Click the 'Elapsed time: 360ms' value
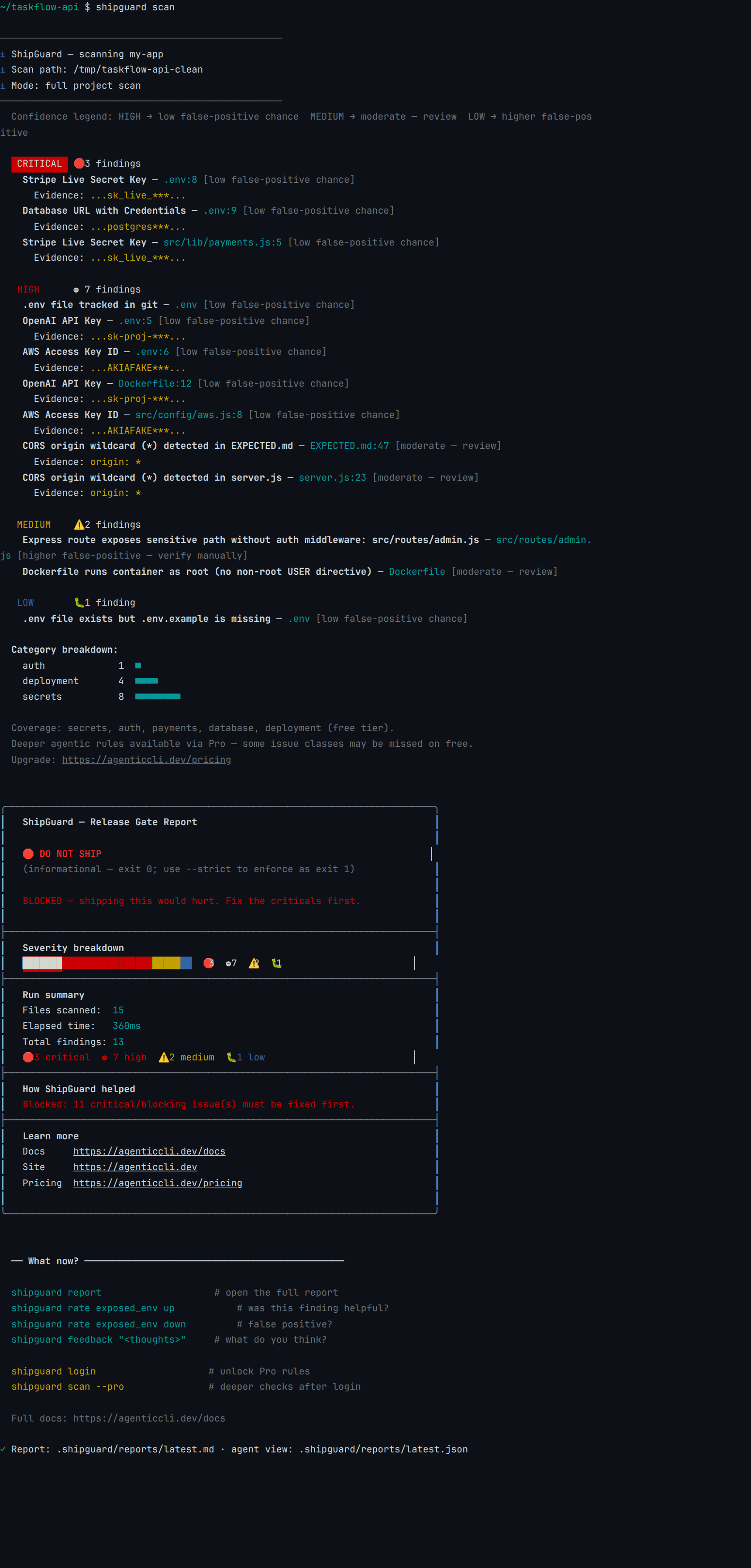 pos(127,1025)
